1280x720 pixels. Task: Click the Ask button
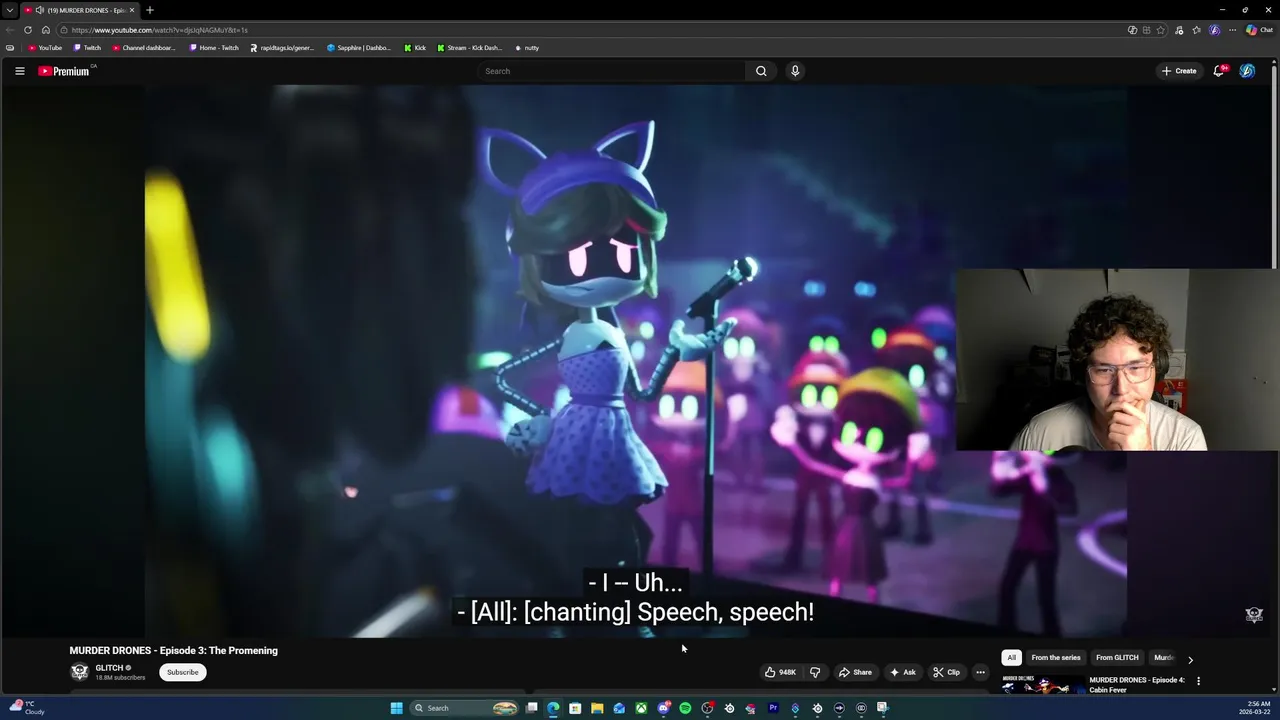pyautogui.click(x=903, y=672)
